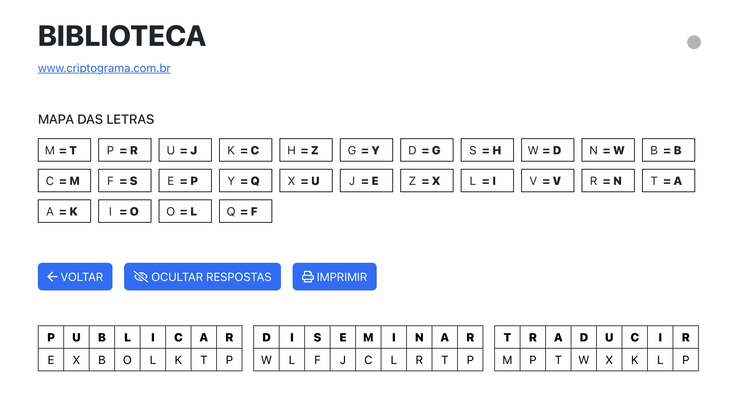Viewport: 729px width, 416px height.
Task: Click the BIBLIOTECA page heading
Action: click(121, 36)
